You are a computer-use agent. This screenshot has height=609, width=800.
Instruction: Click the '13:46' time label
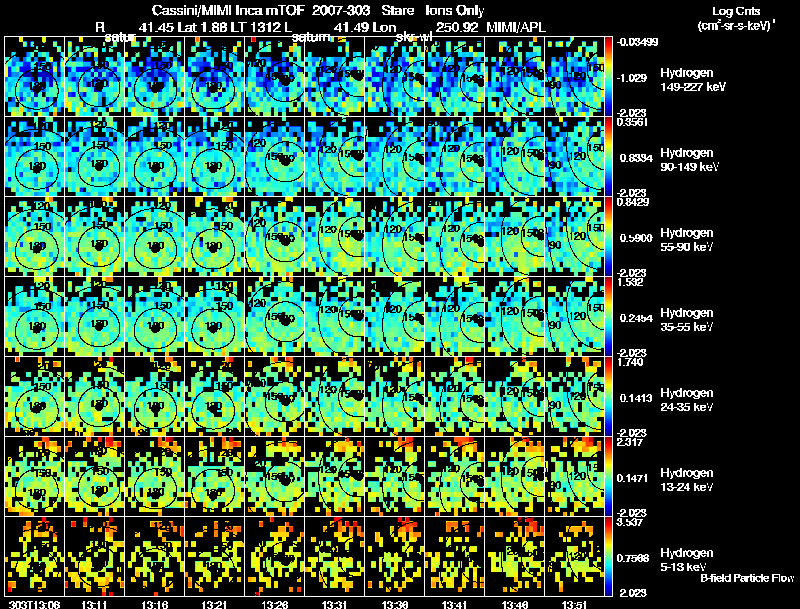tap(514, 604)
